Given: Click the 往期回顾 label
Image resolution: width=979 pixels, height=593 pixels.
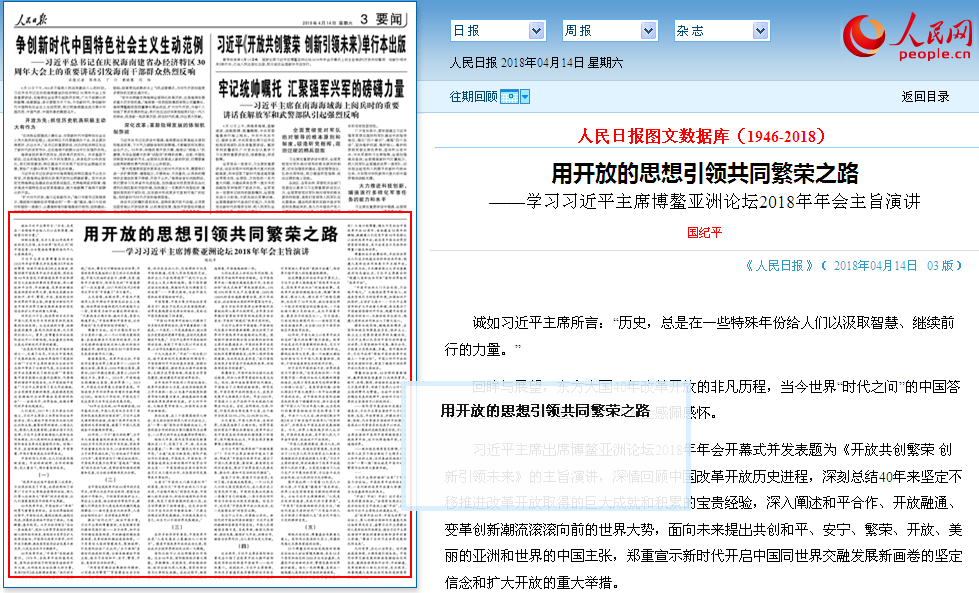Looking at the screenshot, I should point(473,97).
